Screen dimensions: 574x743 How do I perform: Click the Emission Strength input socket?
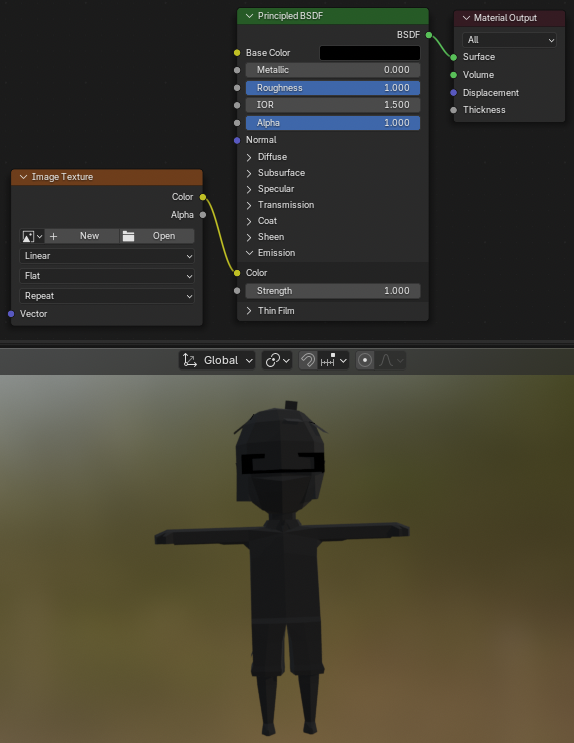(x=237, y=291)
